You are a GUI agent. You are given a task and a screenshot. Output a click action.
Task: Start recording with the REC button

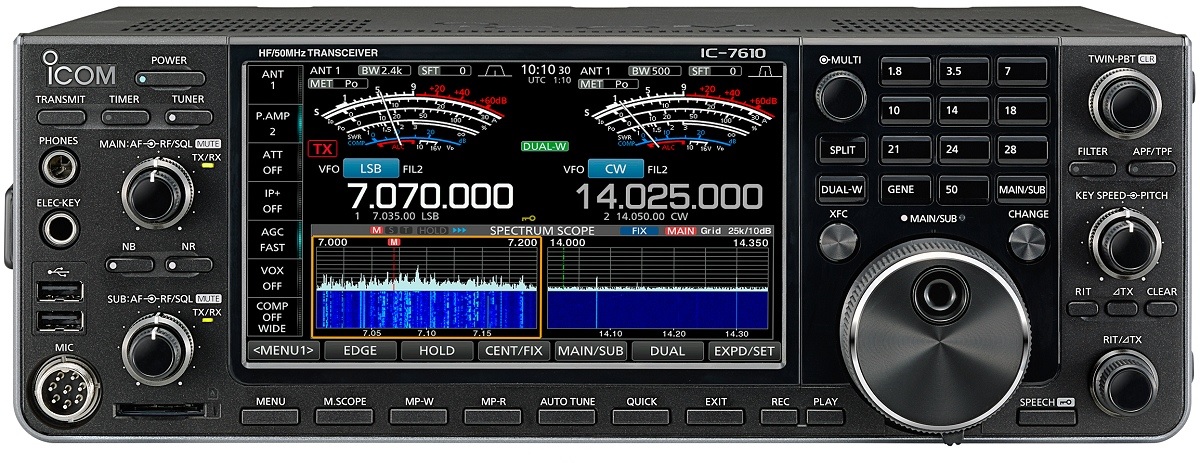coord(780,415)
